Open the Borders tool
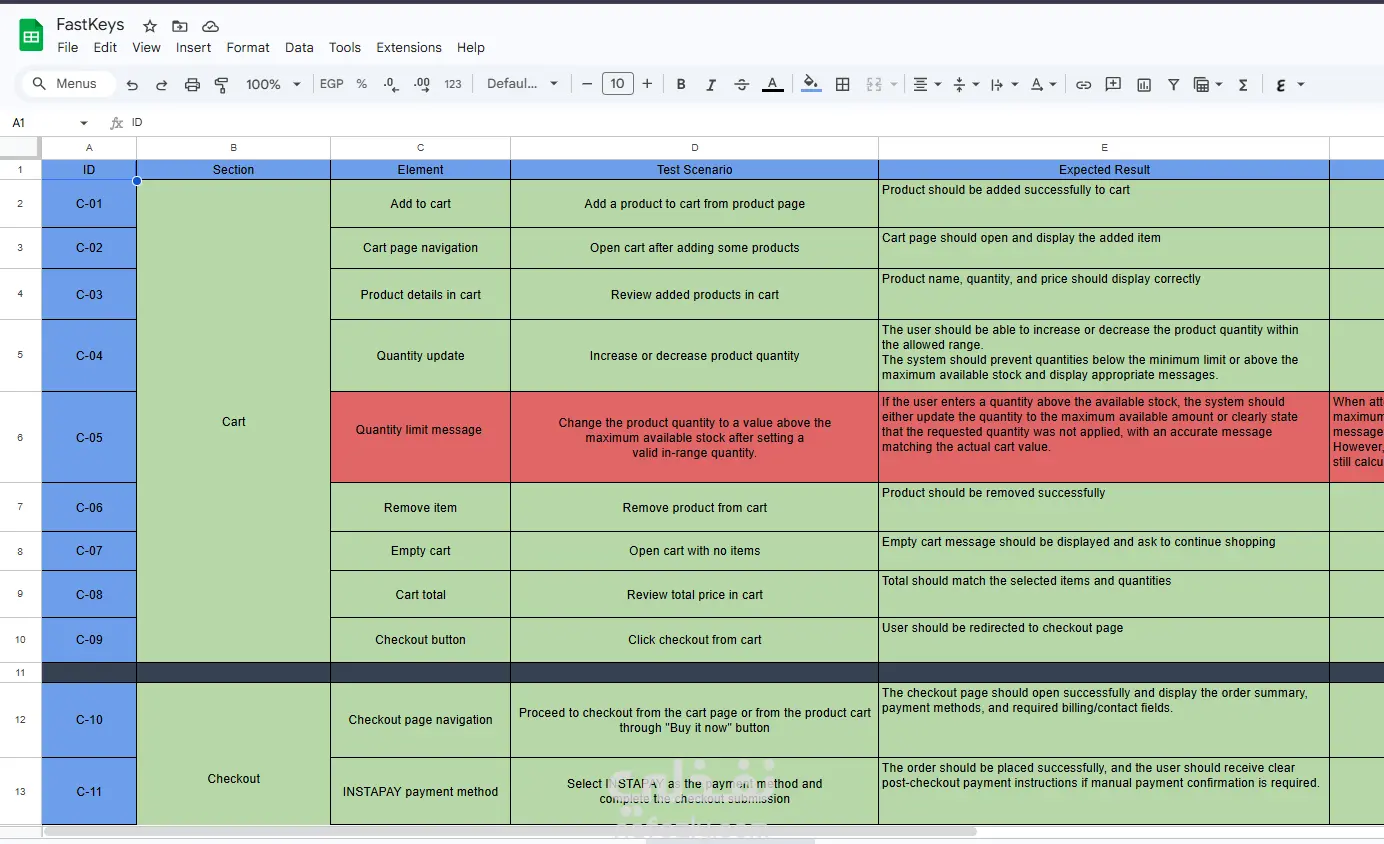 842,85
